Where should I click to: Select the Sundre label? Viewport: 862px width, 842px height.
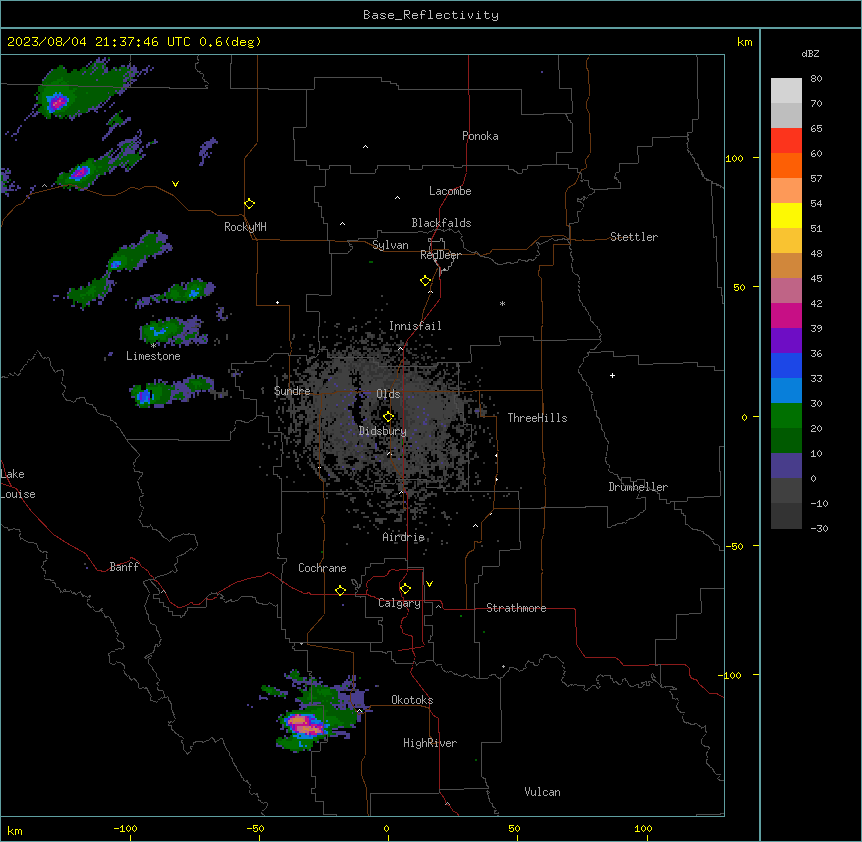(x=292, y=391)
